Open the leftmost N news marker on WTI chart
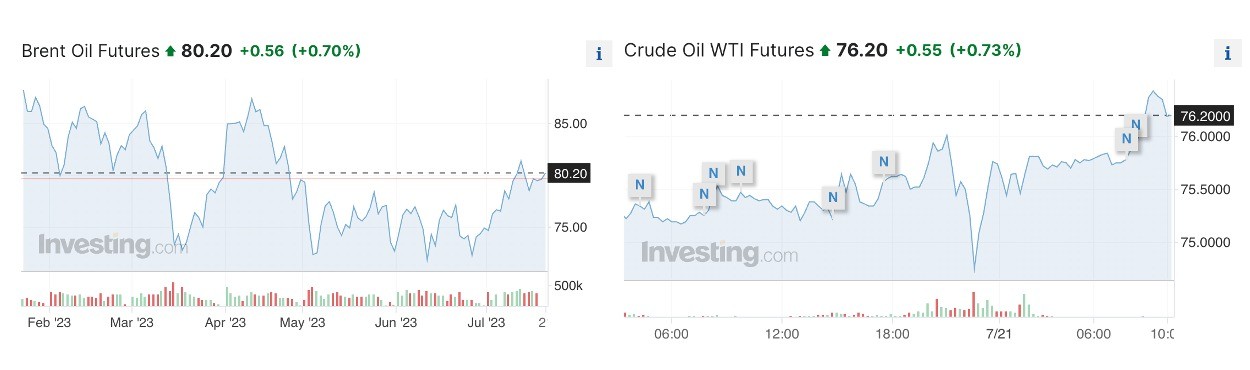 pos(640,185)
